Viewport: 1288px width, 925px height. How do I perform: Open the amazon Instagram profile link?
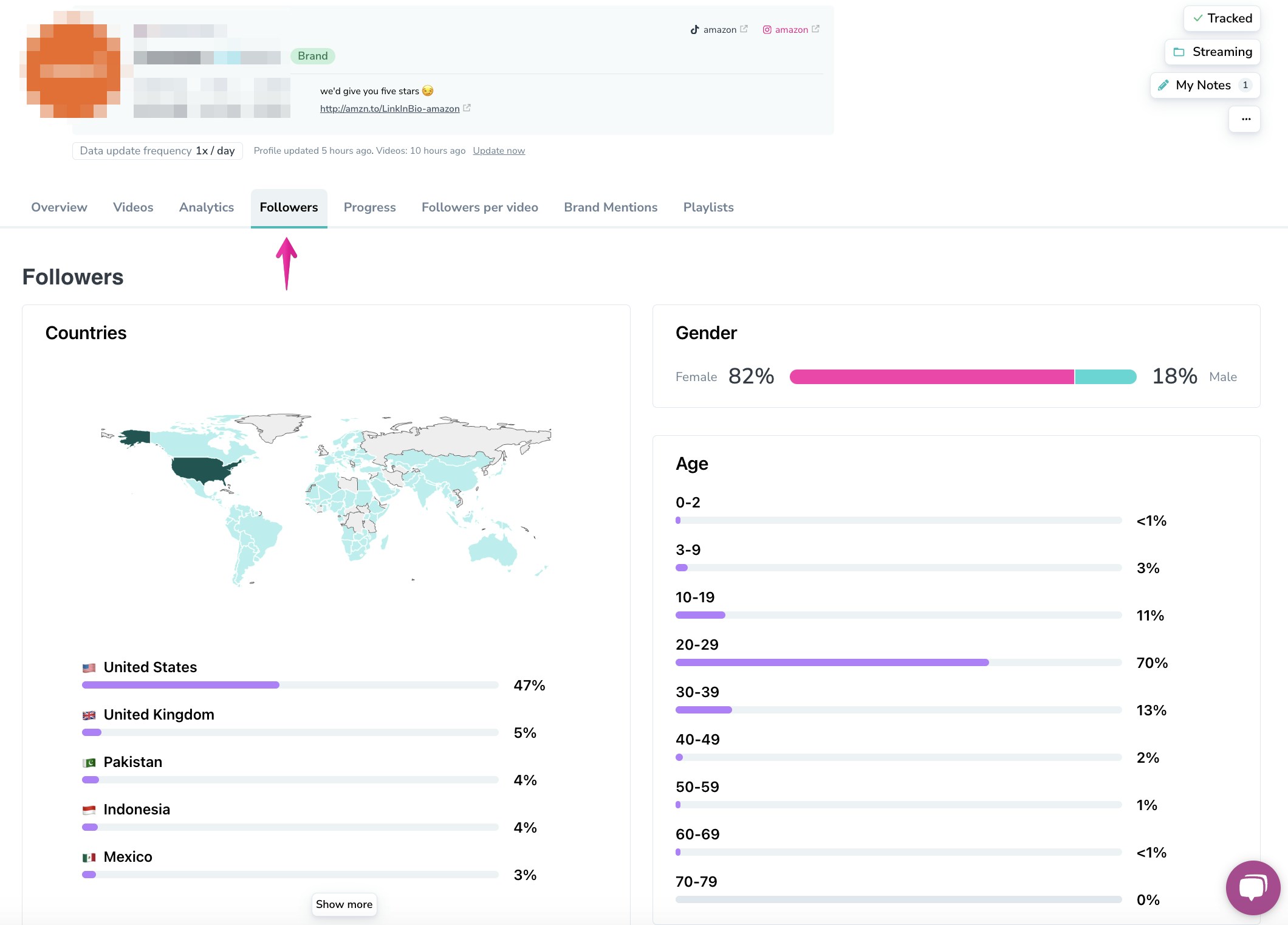click(790, 29)
